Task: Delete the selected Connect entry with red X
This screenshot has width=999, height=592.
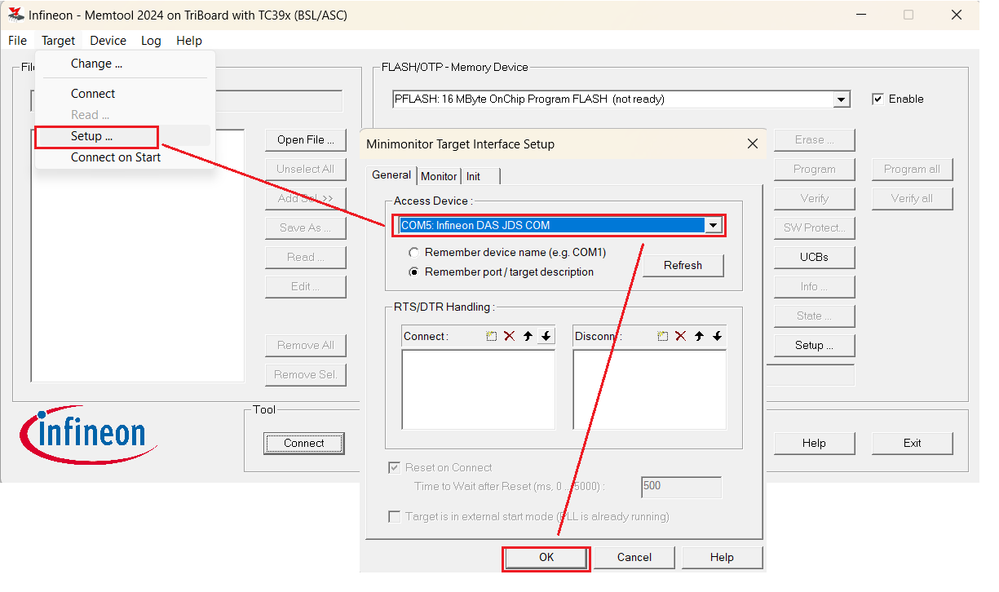Action: coord(509,337)
